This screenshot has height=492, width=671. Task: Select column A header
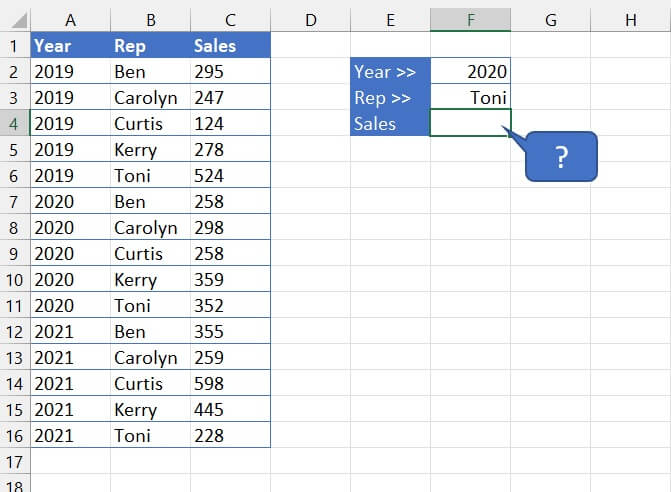coord(70,20)
